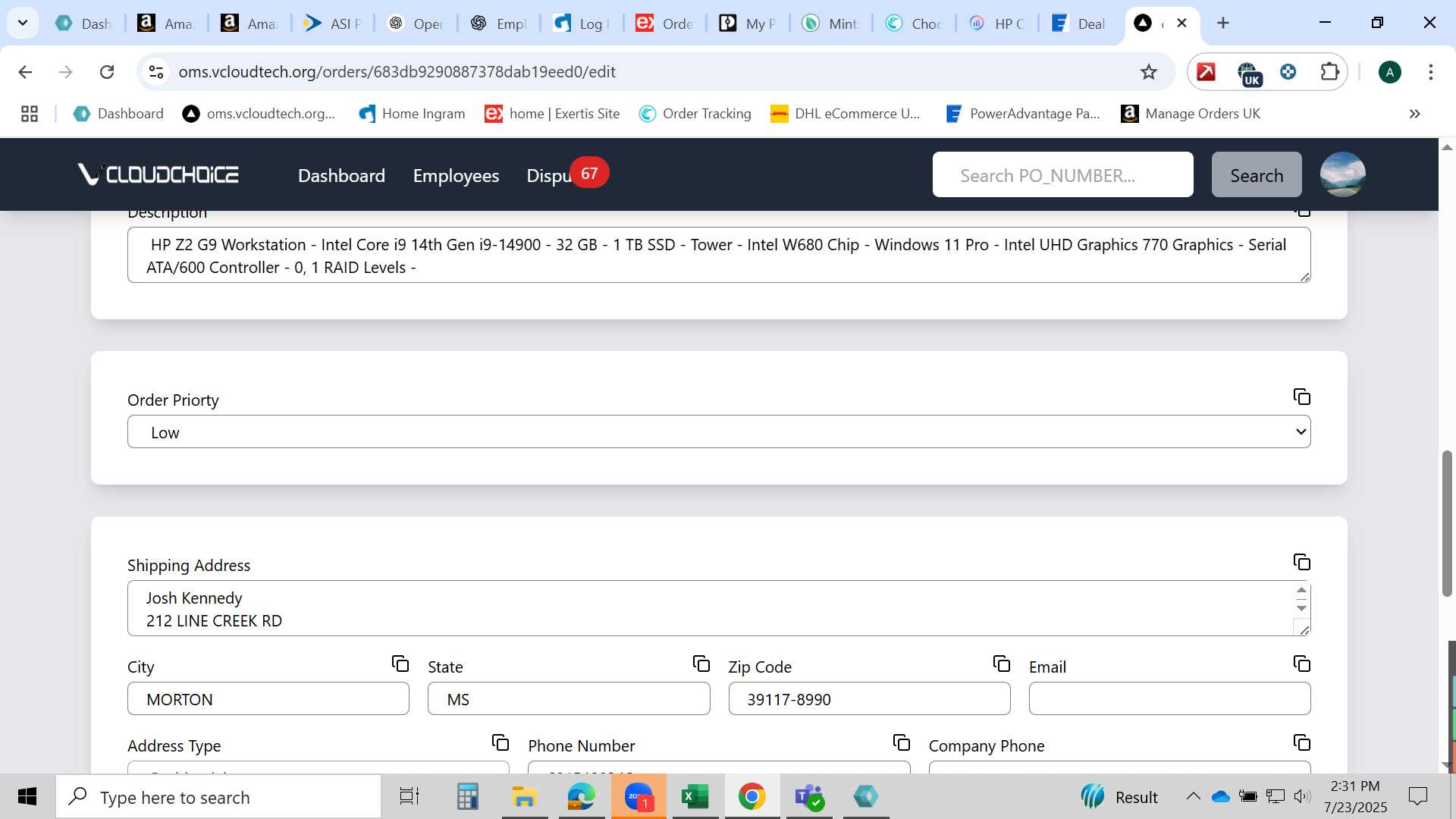Open the PowerAdvantage bookmark
1456x819 pixels.
pyautogui.click(x=1023, y=114)
